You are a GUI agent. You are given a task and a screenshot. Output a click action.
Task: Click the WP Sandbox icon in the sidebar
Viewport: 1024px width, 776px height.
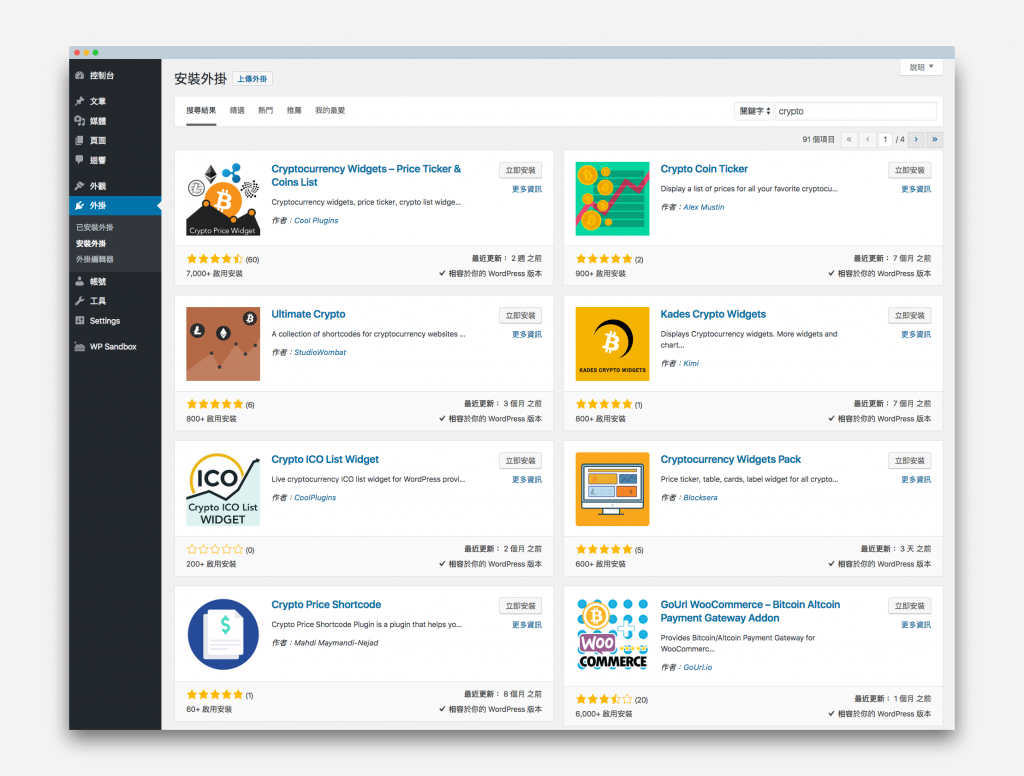(80, 346)
